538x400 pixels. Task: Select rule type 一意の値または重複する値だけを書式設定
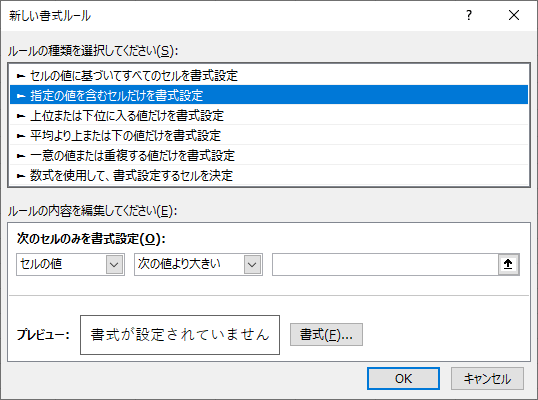269,155
